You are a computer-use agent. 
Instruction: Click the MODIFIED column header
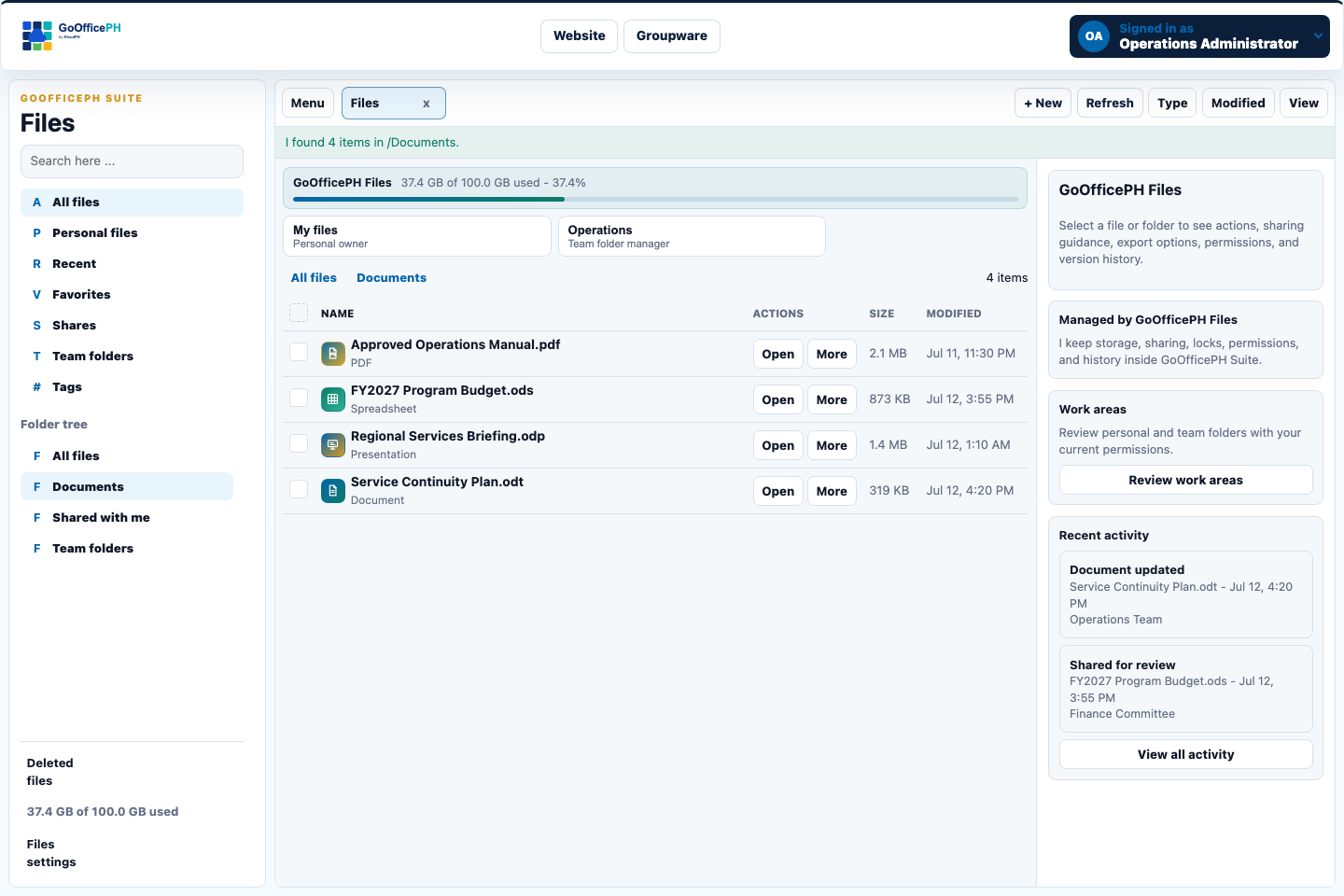(x=953, y=314)
